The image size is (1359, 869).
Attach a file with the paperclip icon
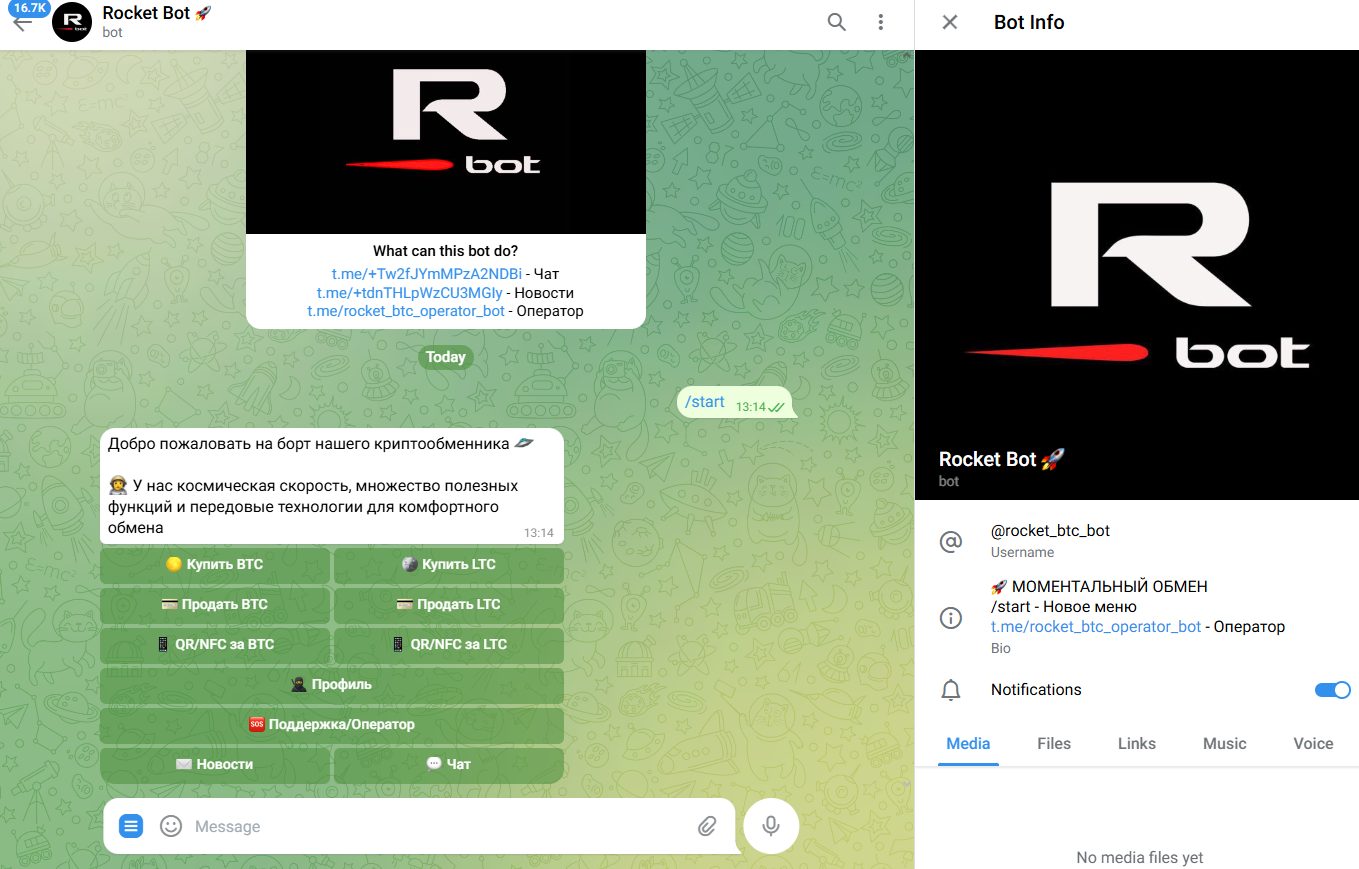point(707,826)
